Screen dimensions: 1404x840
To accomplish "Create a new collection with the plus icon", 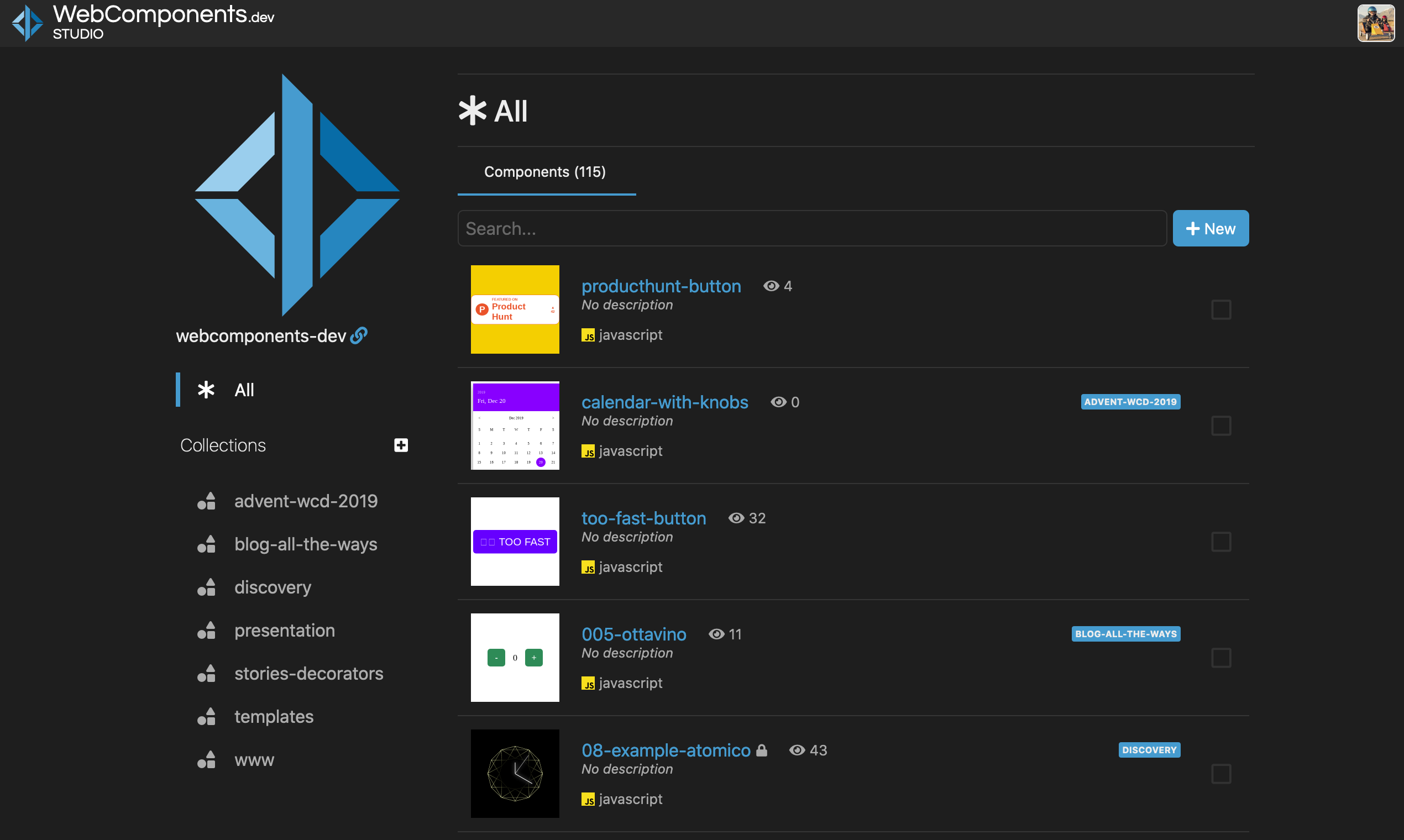I will click(x=401, y=445).
